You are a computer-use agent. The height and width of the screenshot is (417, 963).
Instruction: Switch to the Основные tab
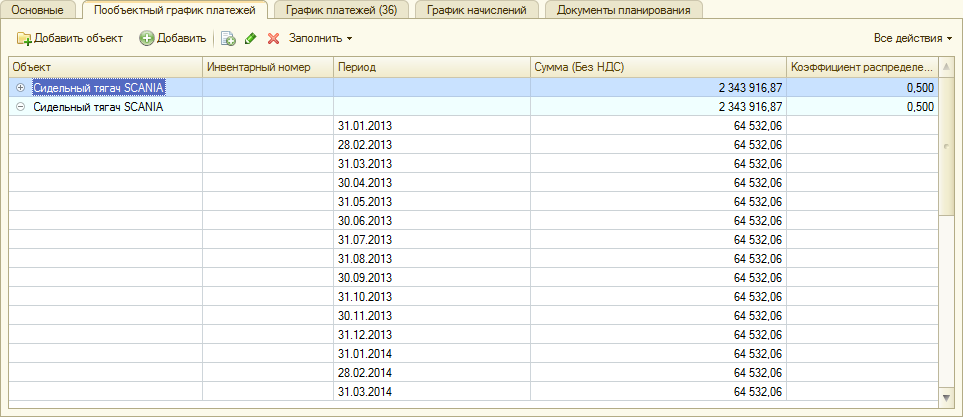point(42,10)
